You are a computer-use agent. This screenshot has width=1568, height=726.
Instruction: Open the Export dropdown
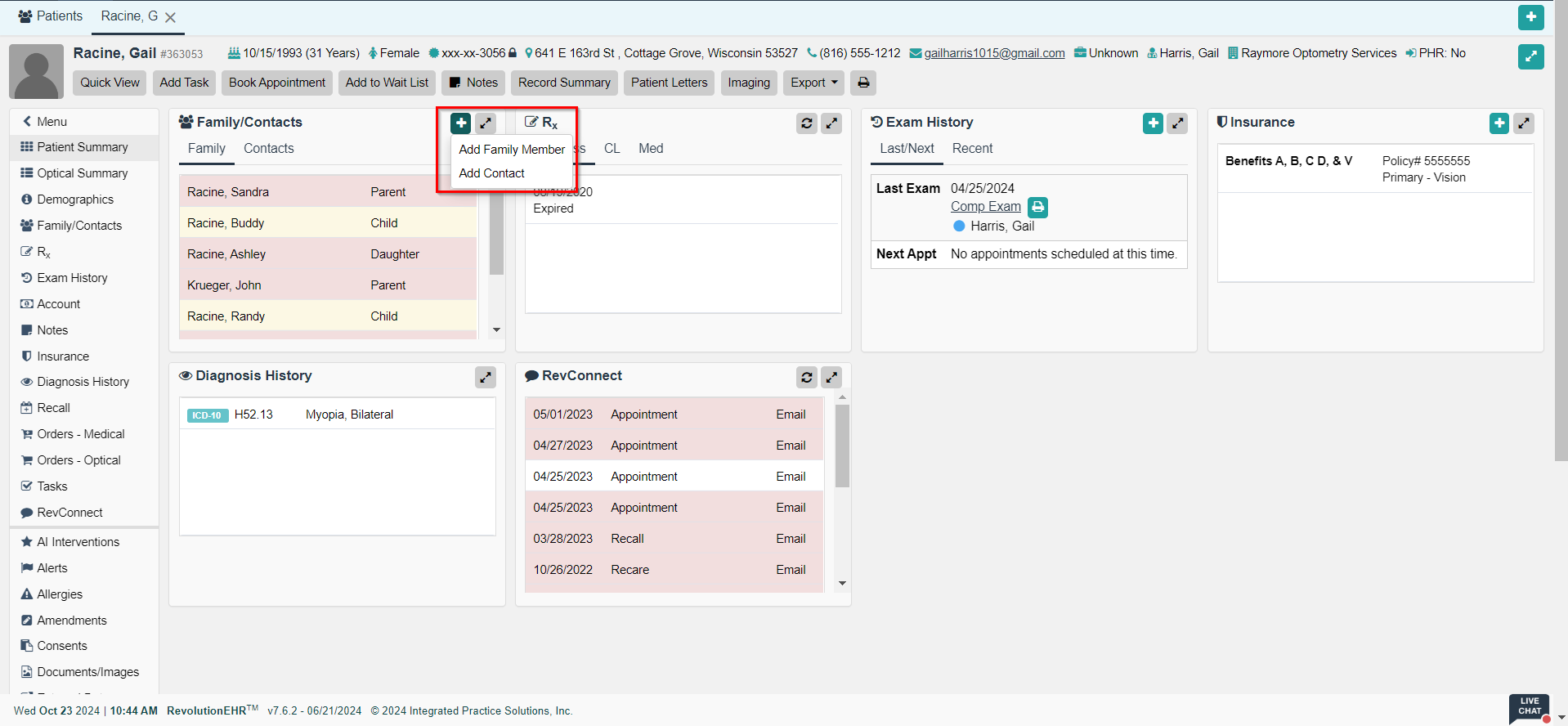[813, 83]
